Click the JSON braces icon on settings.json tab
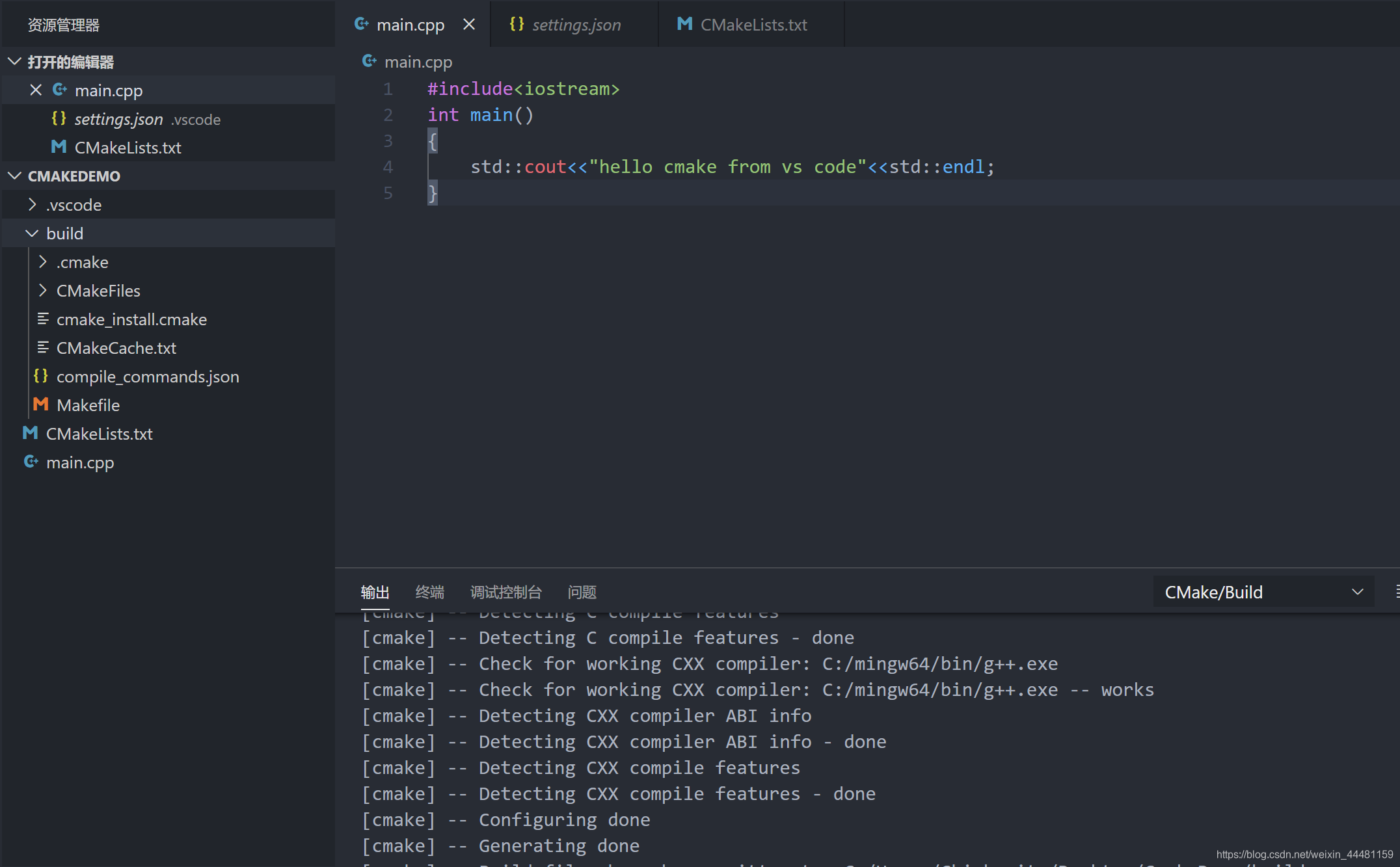 517,24
